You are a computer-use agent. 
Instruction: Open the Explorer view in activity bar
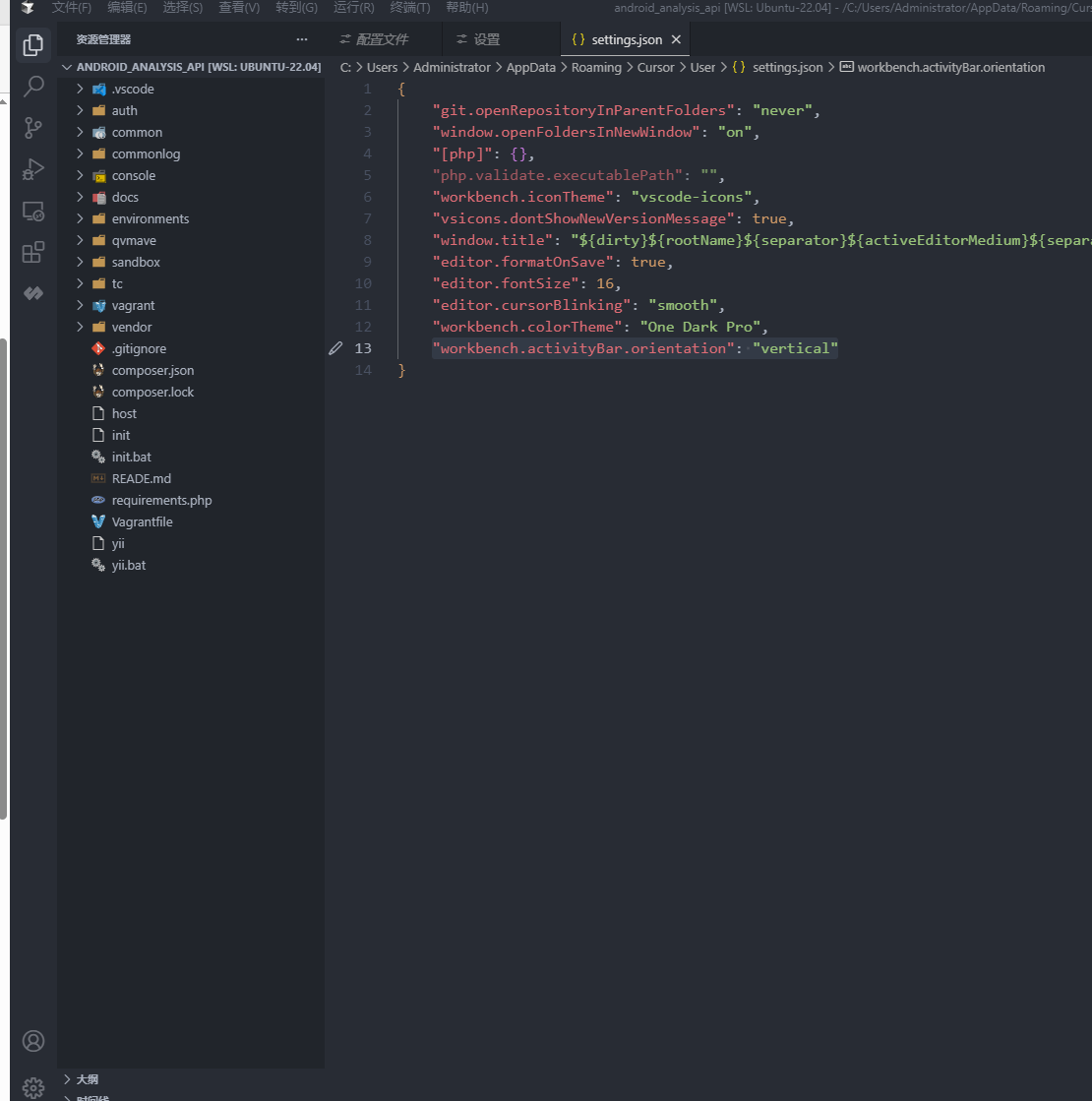(33, 45)
